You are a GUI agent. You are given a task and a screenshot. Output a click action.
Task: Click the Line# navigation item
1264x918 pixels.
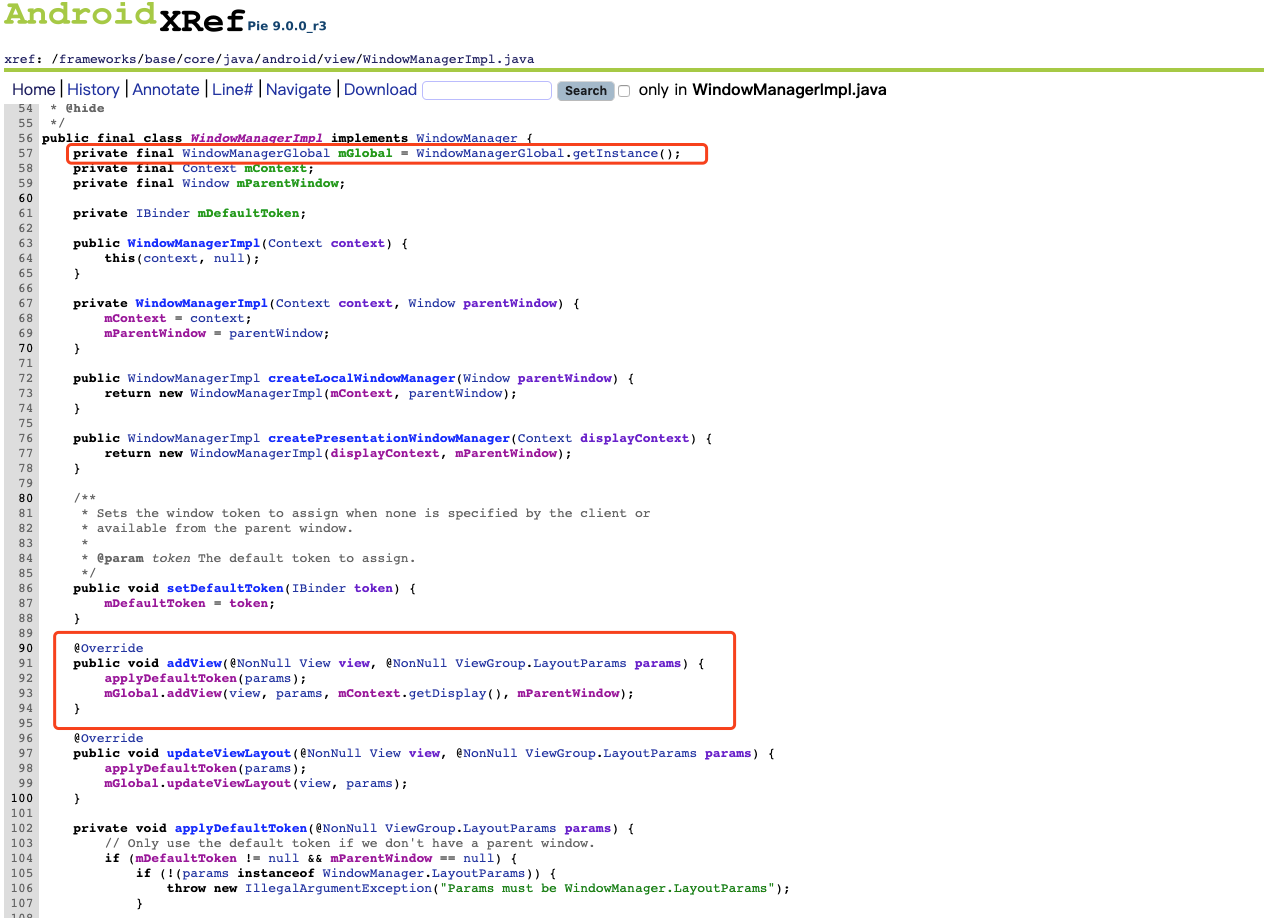232,89
